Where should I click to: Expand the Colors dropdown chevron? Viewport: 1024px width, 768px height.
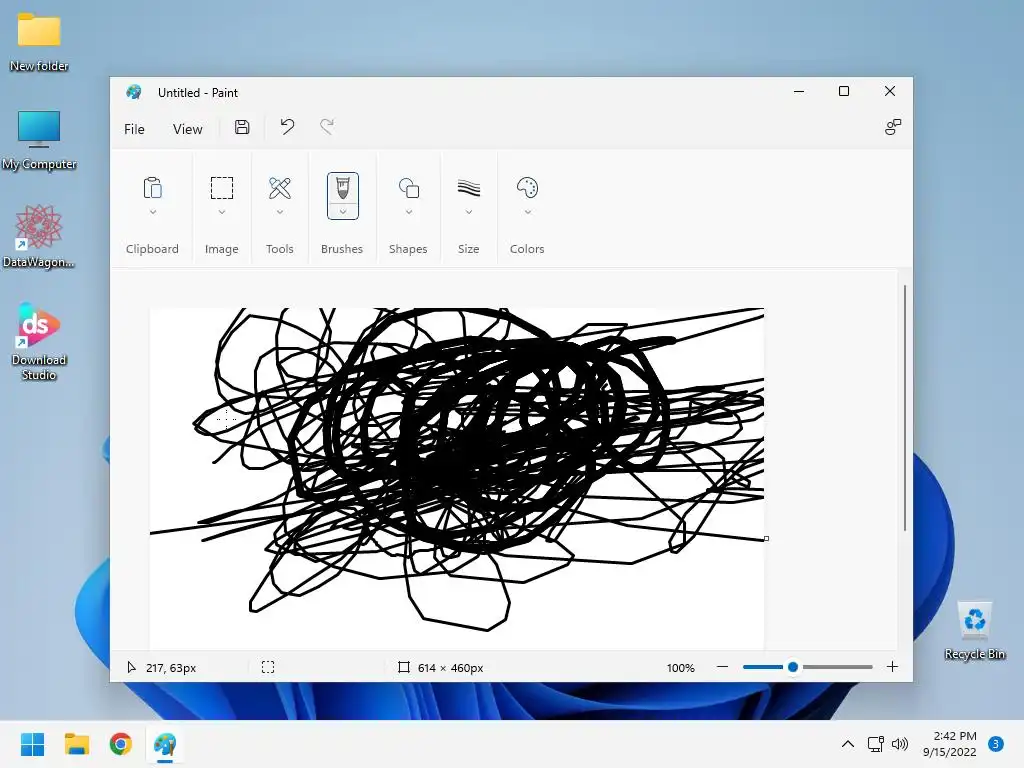(x=528, y=212)
